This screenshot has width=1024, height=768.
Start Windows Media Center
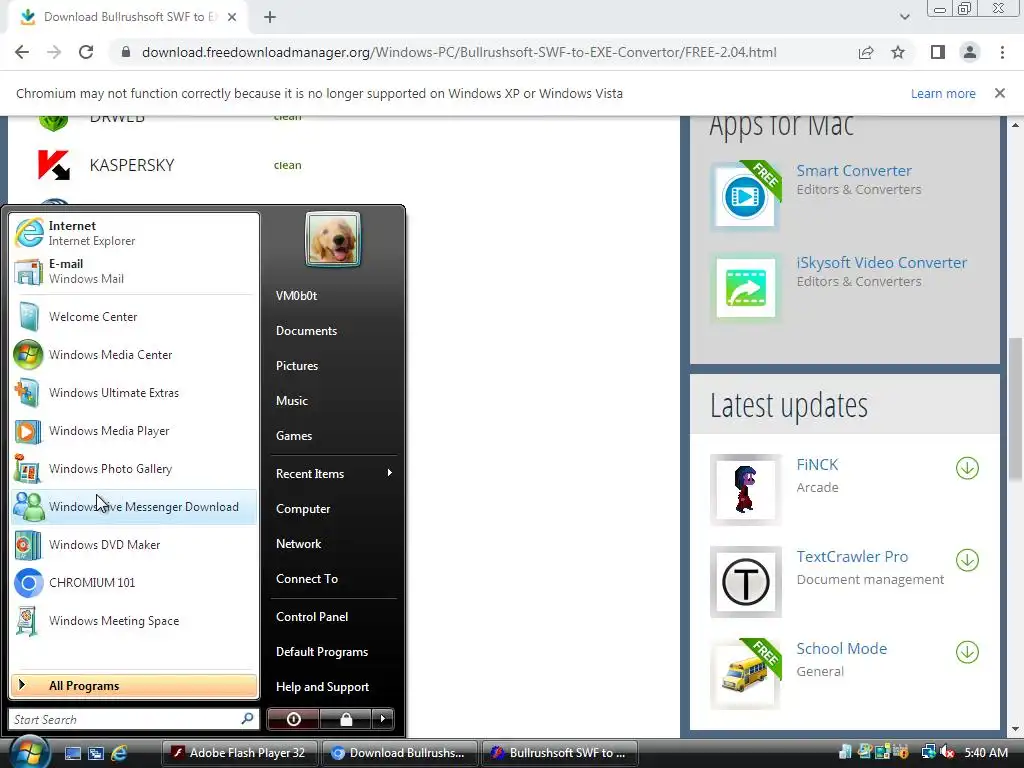(134, 355)
